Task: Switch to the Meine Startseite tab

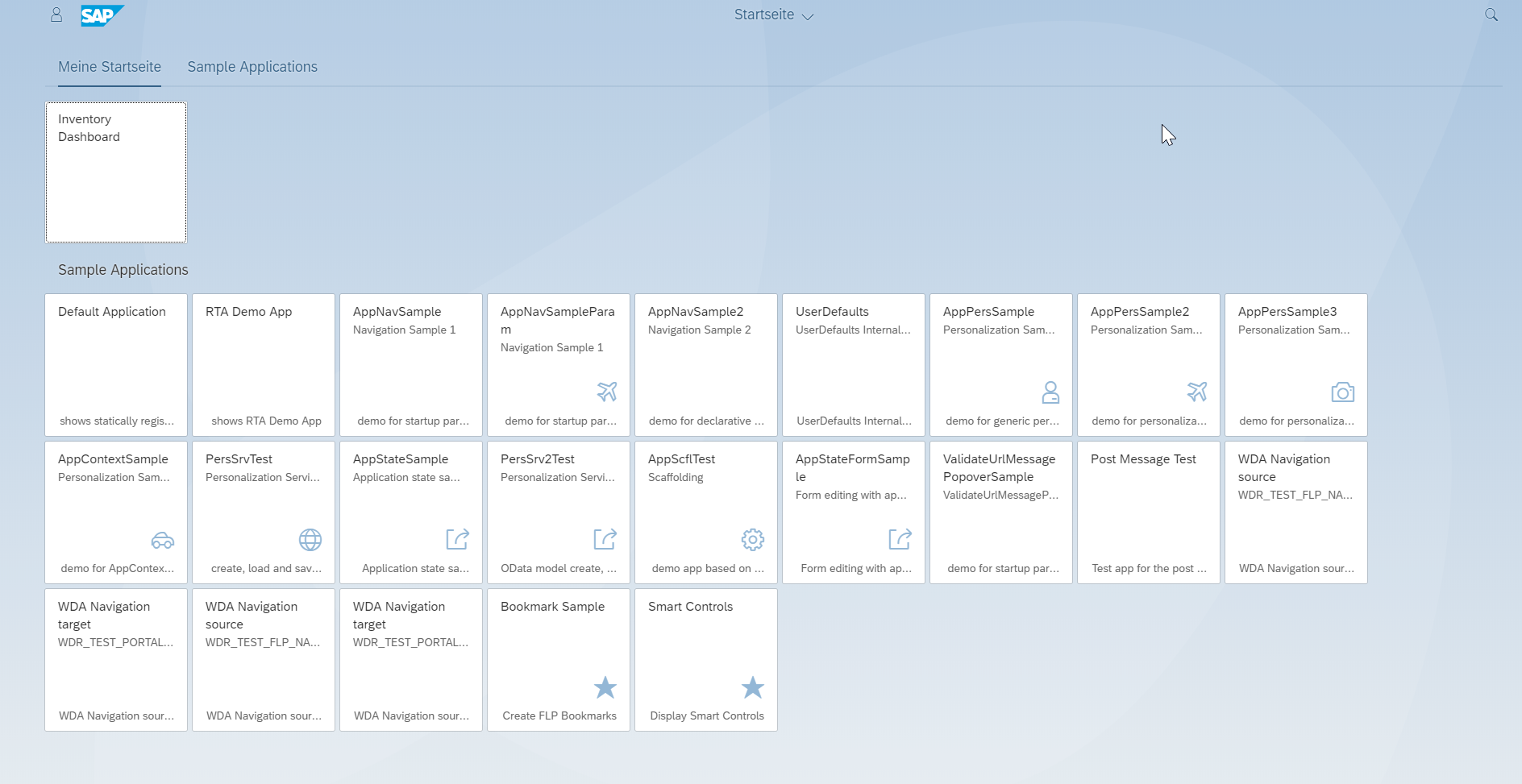Action: 110,67
